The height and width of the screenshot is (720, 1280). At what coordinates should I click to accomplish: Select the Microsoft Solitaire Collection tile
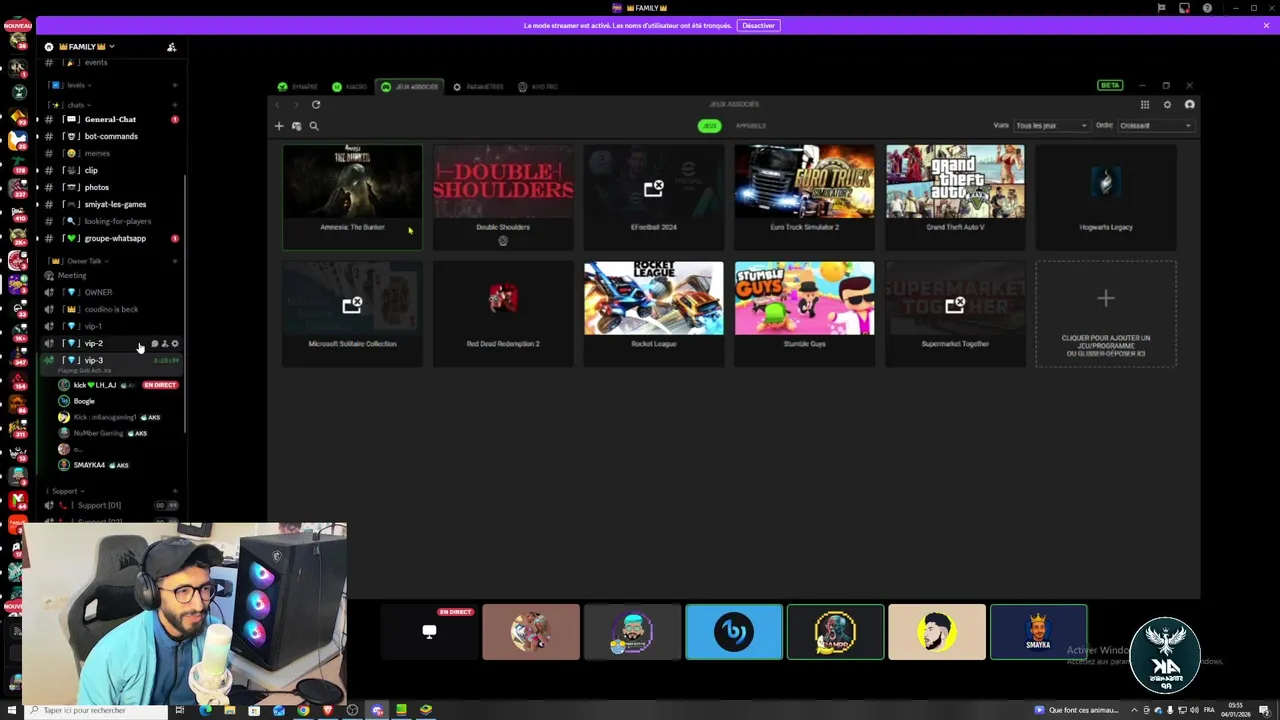pos(352,313)
